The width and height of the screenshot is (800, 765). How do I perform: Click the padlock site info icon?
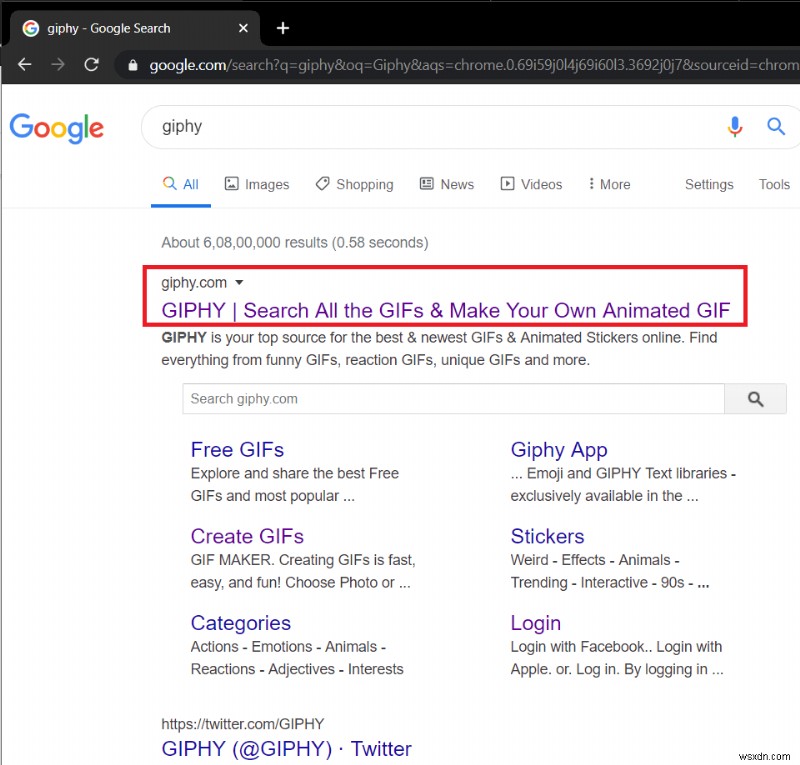point(133,65)
